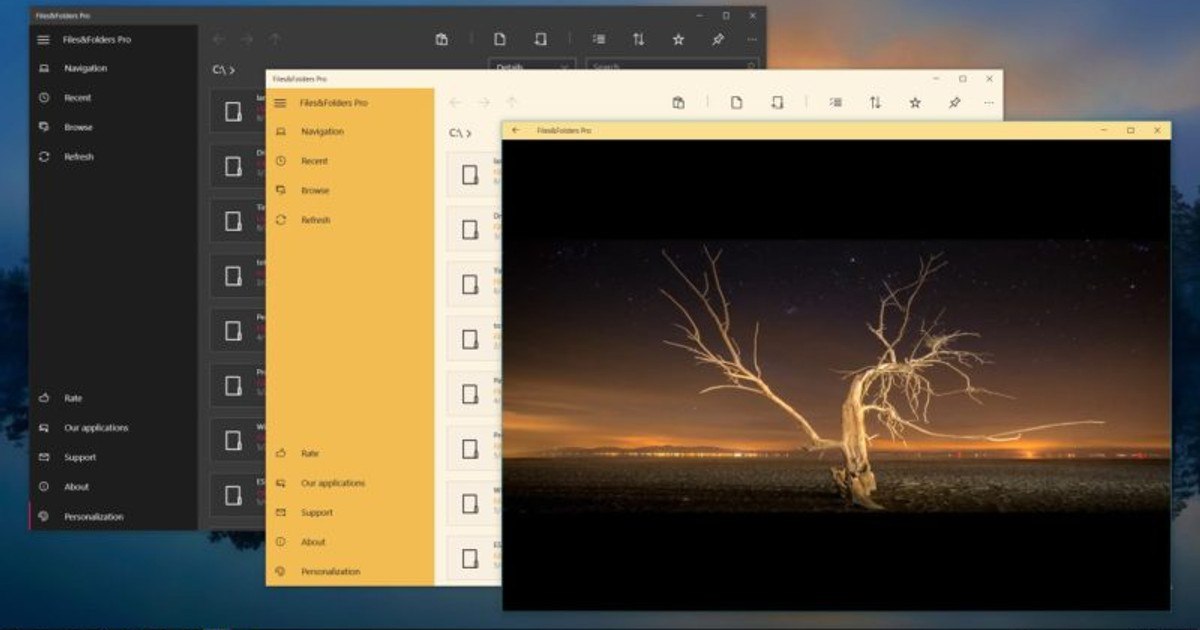Go up a folder in dark window
This screenshot has width=1200, height=630.
[275, 40]
